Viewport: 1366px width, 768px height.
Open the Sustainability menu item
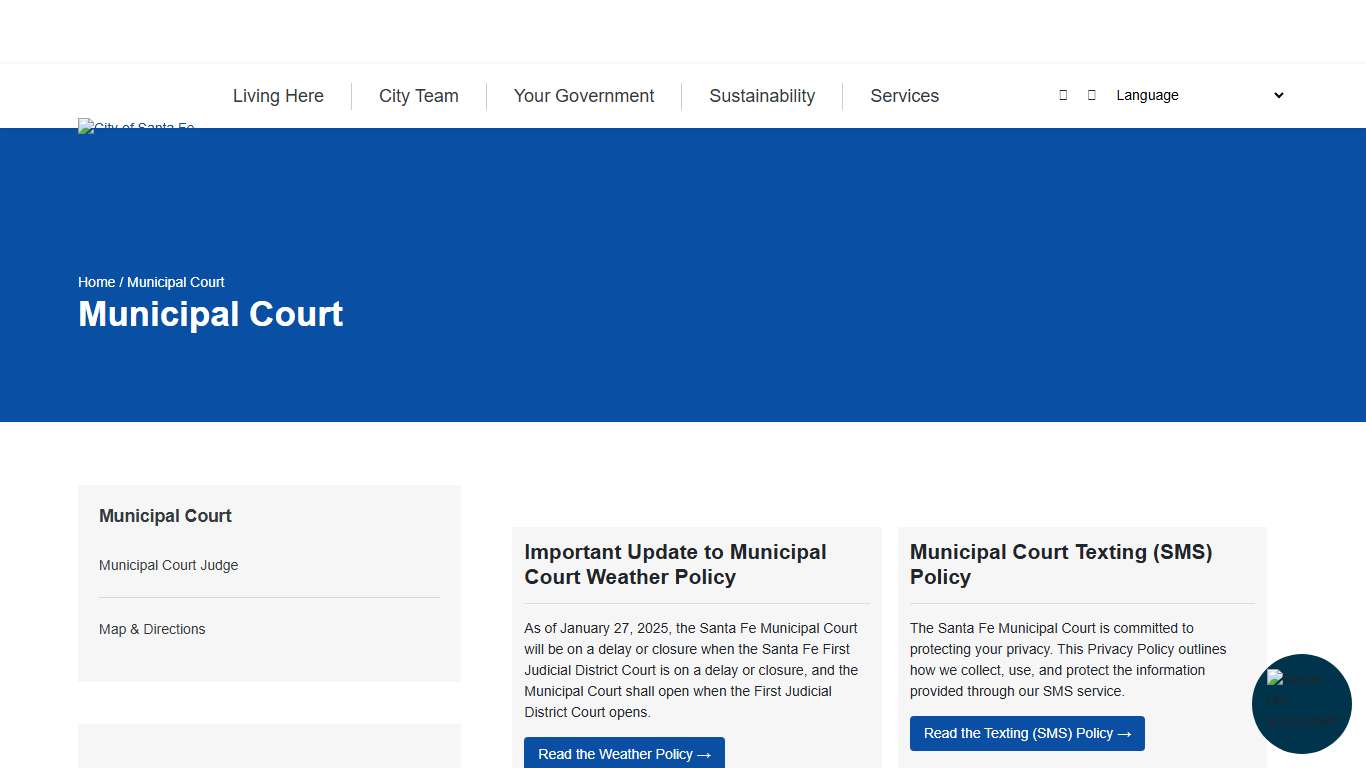coord(762,95)
